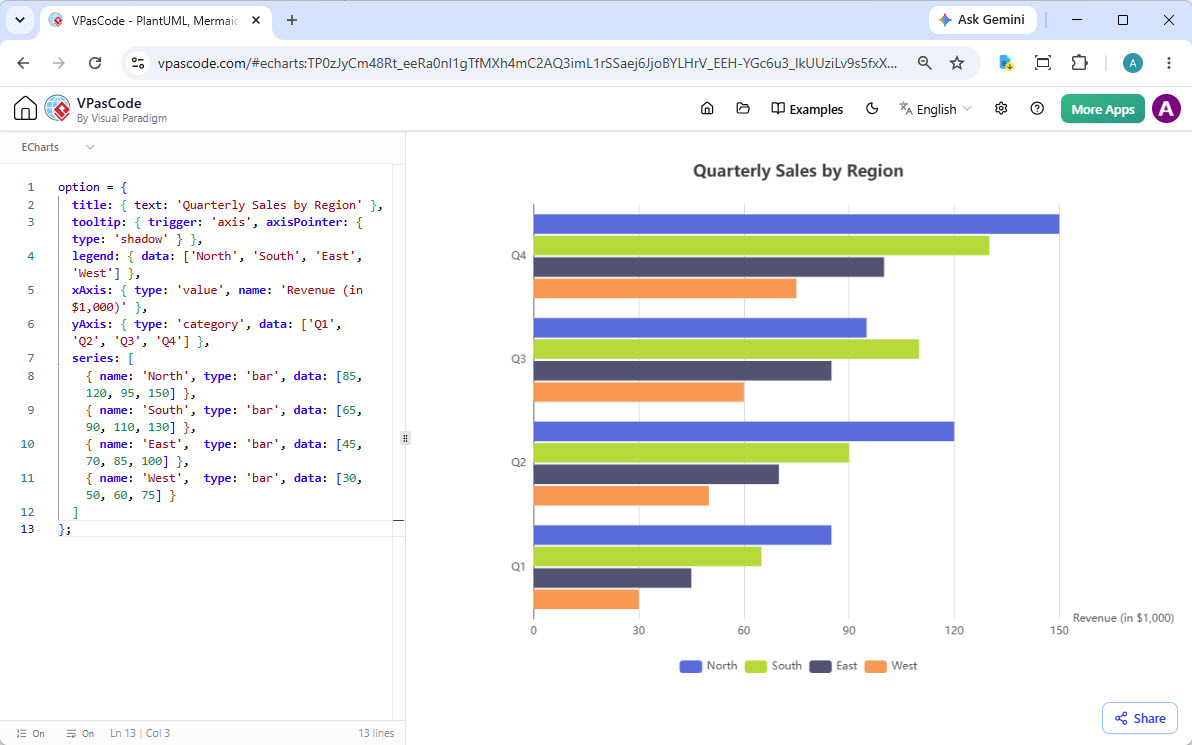The width and height of the screenshot is (1192, 745).
Task: Click the small home icon beside the folder icon
Action: pyautogui.click(x=707, y=109)
